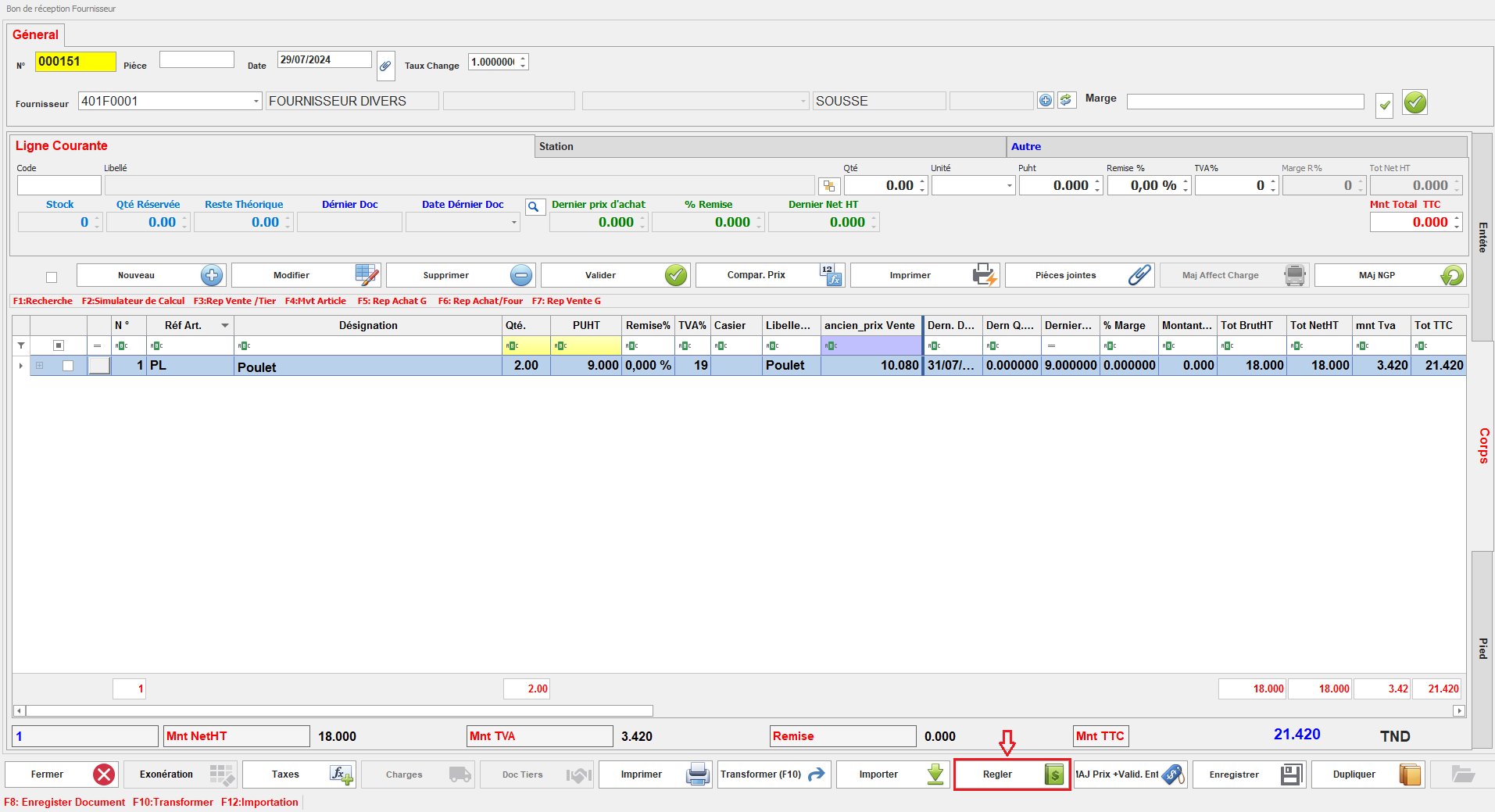
Task: Click the Taux Change spinner arrows
Action: click(x=523, y=62)
